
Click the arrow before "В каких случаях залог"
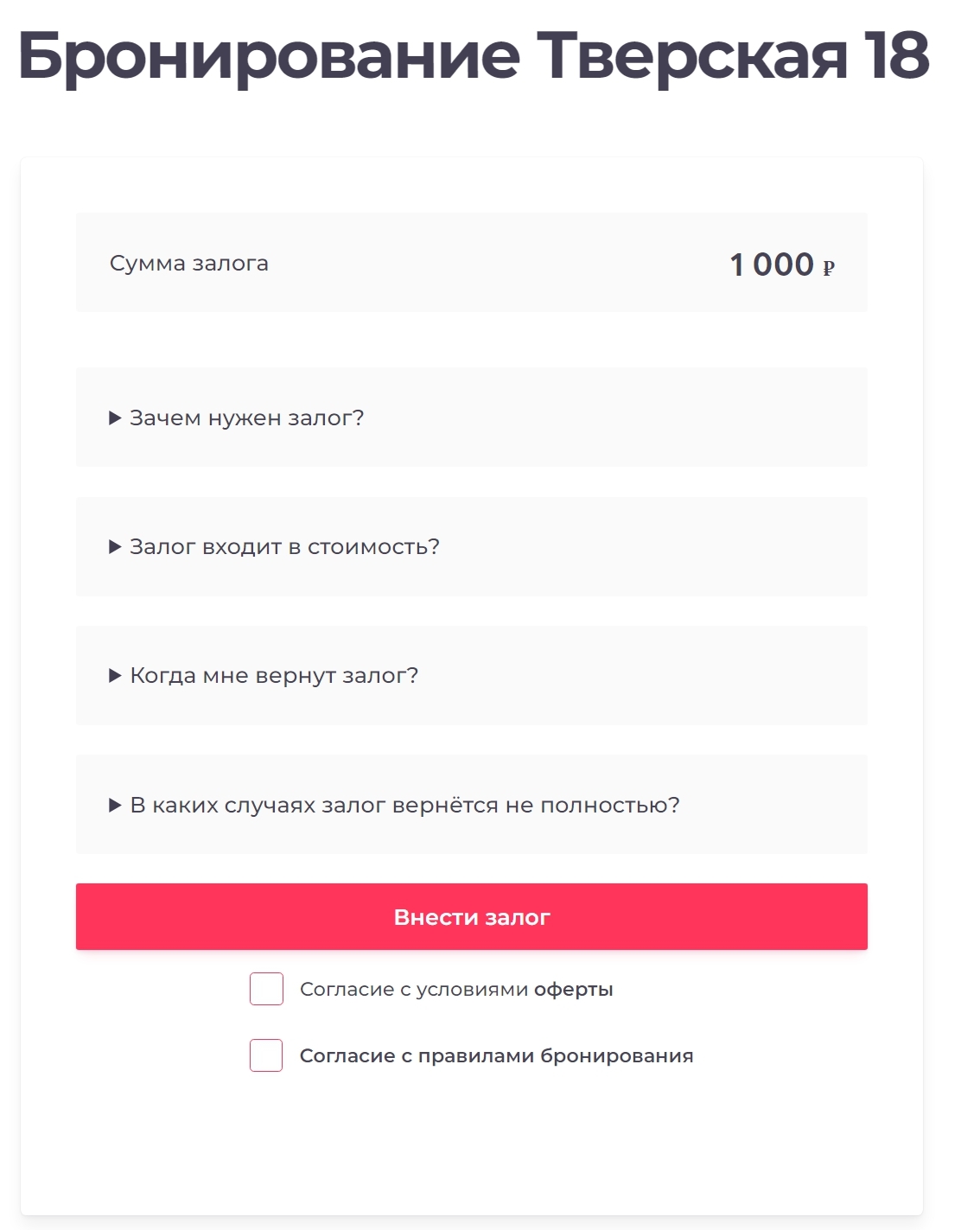tap(115, 806)
